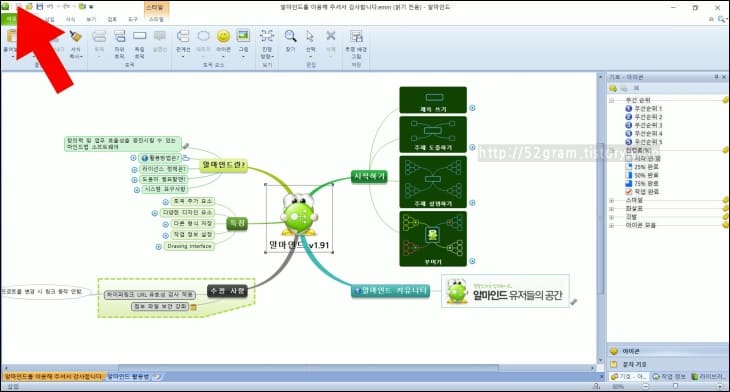This screenshot has width=730, height=392.
Task: Open the 그림 picture dropdown in ribbon
Action: tap(243, 57)
